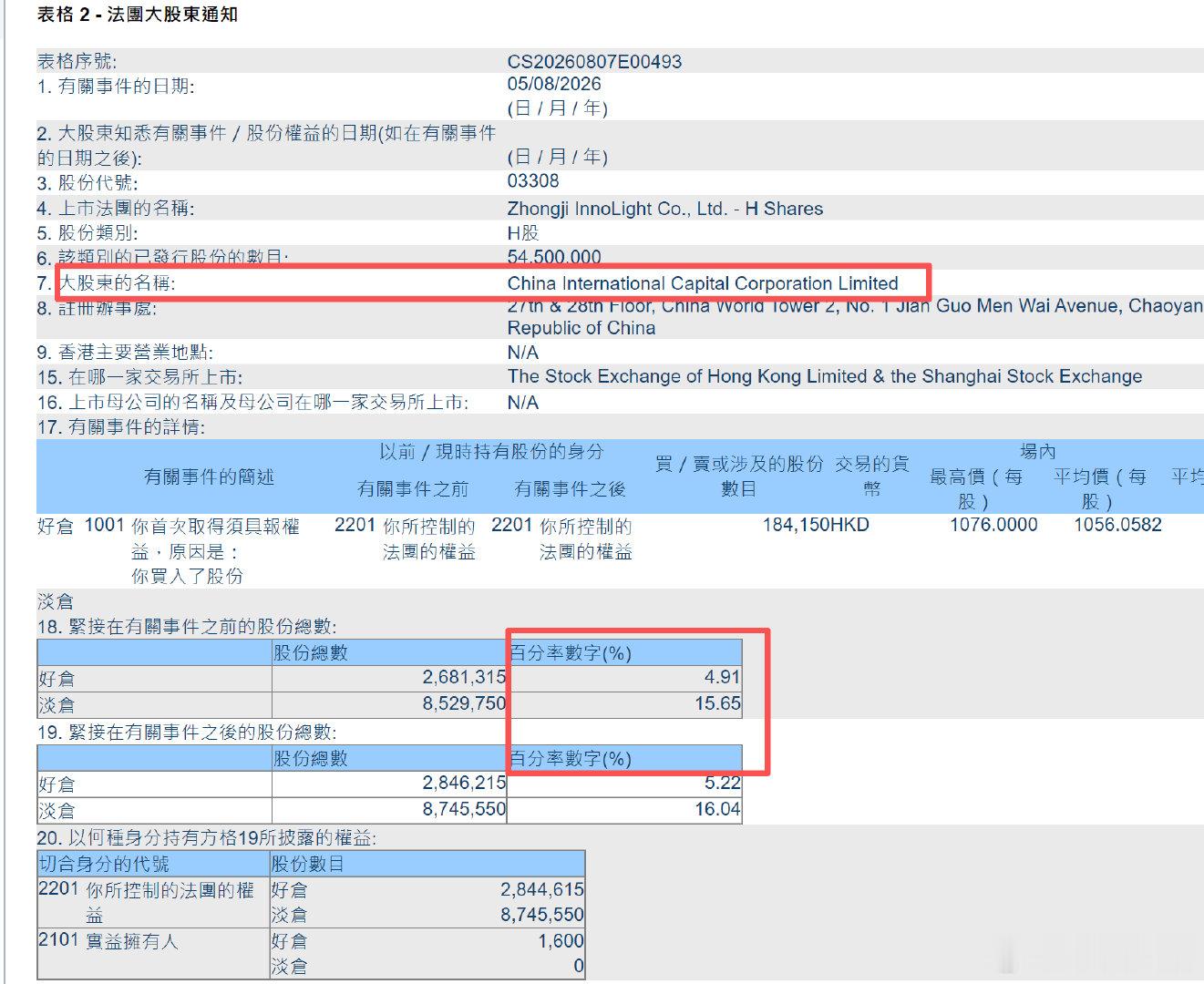The width and height of the screenshot is (1204, 984).
Task: Select event code 1001 in the details row
Action: (104, 525)
